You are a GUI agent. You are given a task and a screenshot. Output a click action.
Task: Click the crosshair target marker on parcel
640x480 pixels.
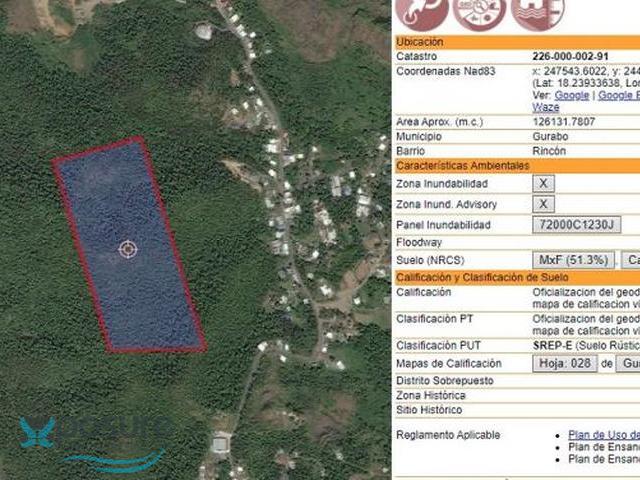pyautogui.click(x=128, y=249)
